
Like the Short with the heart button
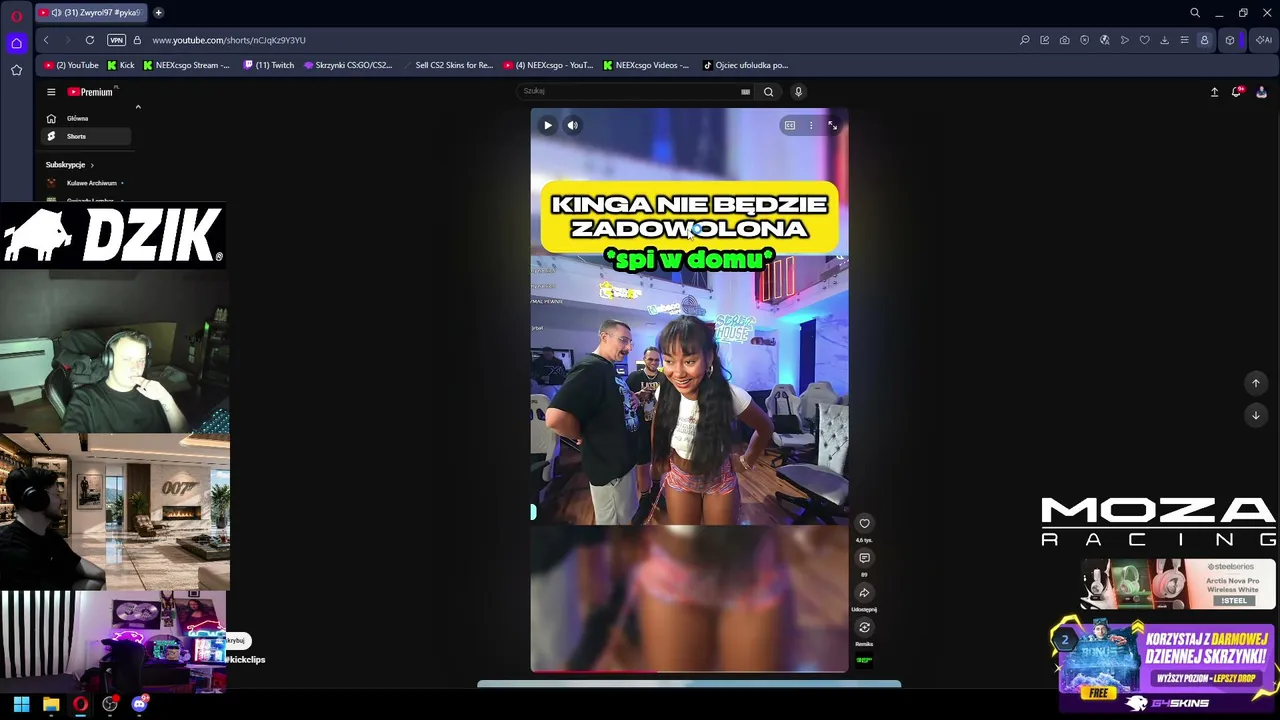[864, 523]
